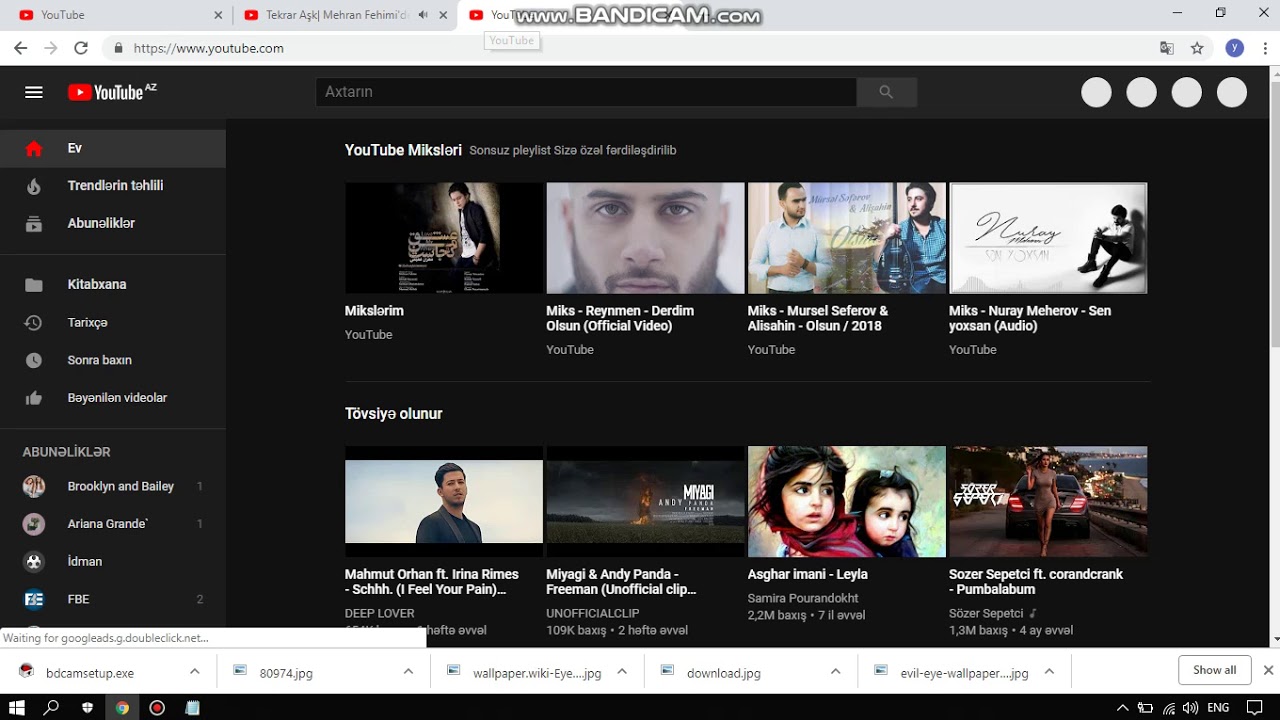This screenshot has width=1280, height=720.
Task: Open Mursel Seferov & Alisahin mix thumbnail
Action: click(847, 238)
